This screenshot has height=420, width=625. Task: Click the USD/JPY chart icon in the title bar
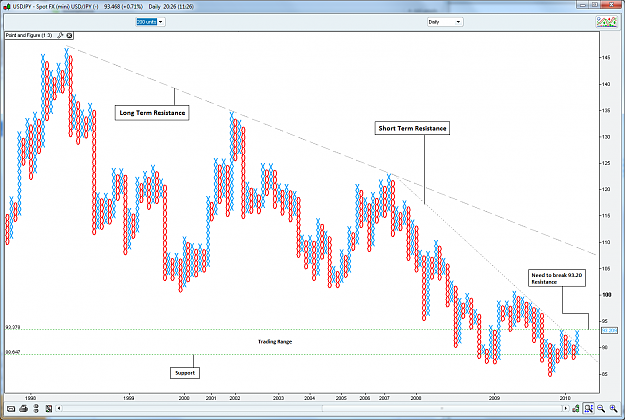7,6
